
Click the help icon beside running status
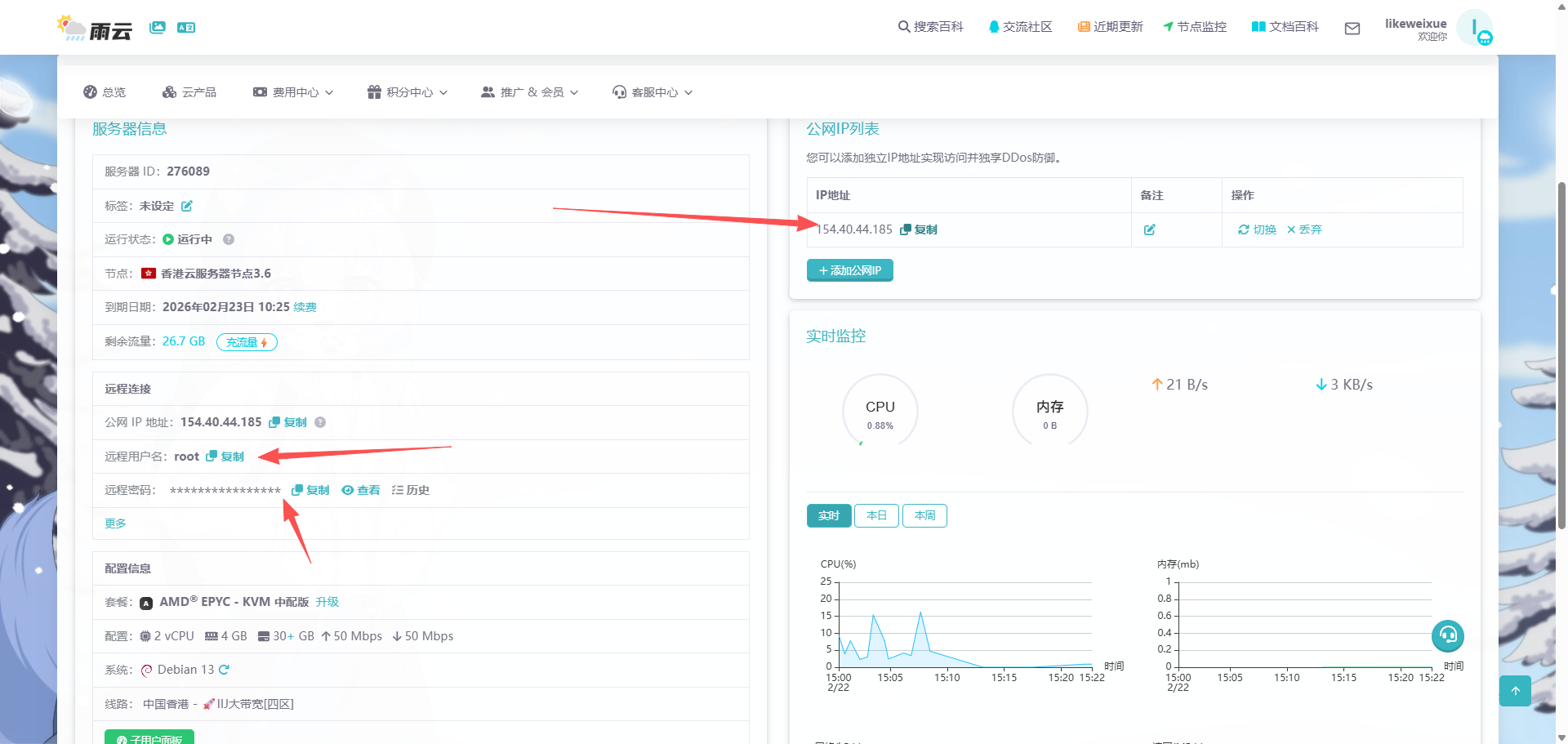(229, 239)
